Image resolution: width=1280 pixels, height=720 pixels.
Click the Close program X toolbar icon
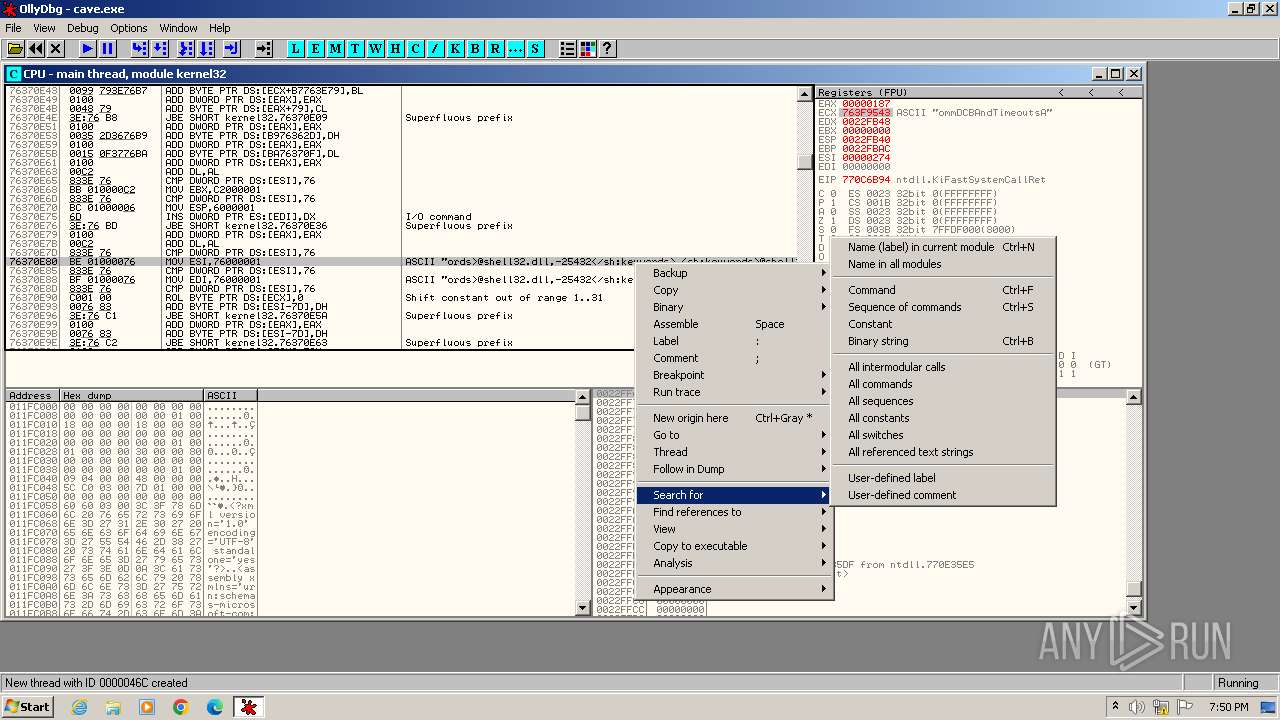tap(56, 48)
